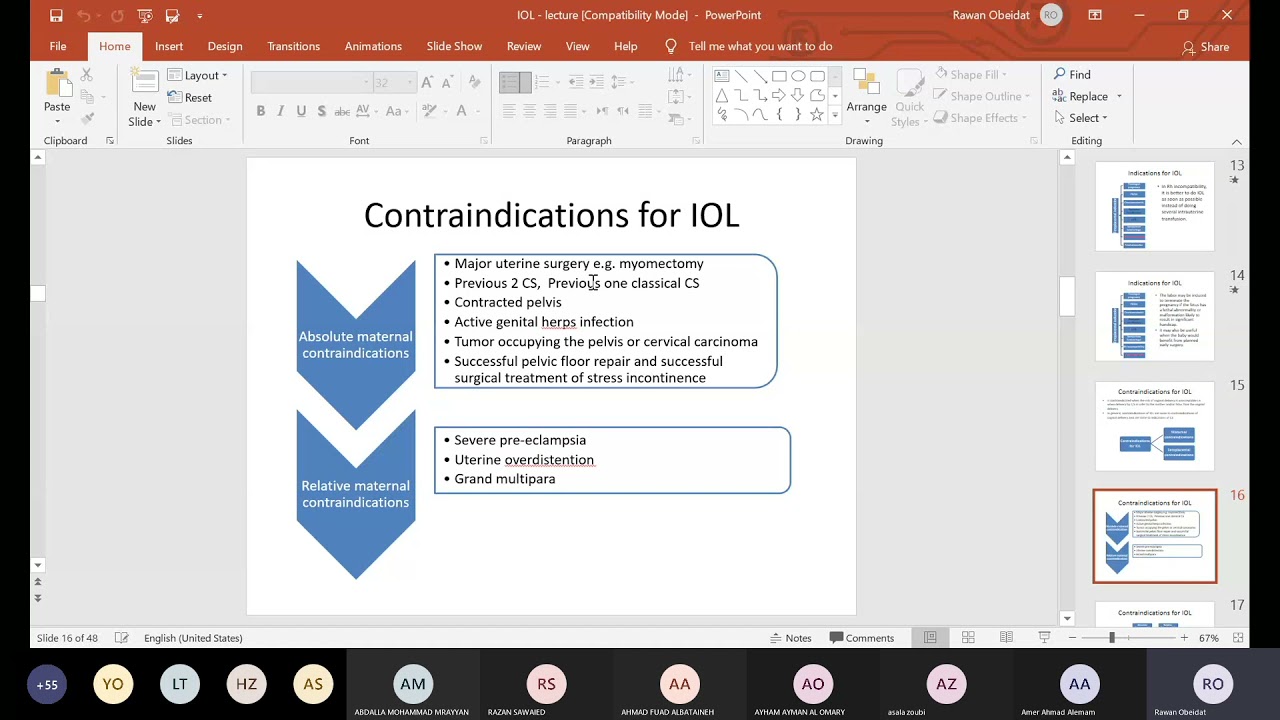Click the spell check status icon
The width and height of the screenshot is (1280, 720).
[121, 638]
